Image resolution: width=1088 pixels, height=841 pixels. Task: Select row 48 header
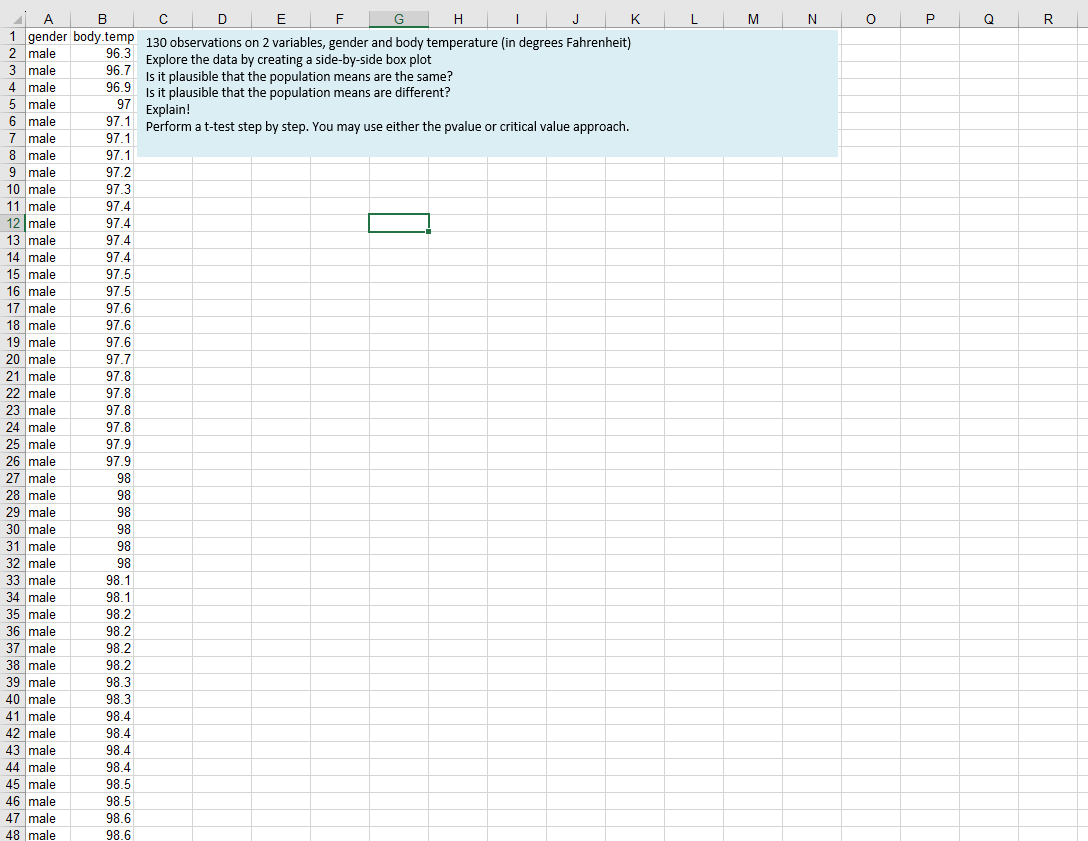coord(12,835)
